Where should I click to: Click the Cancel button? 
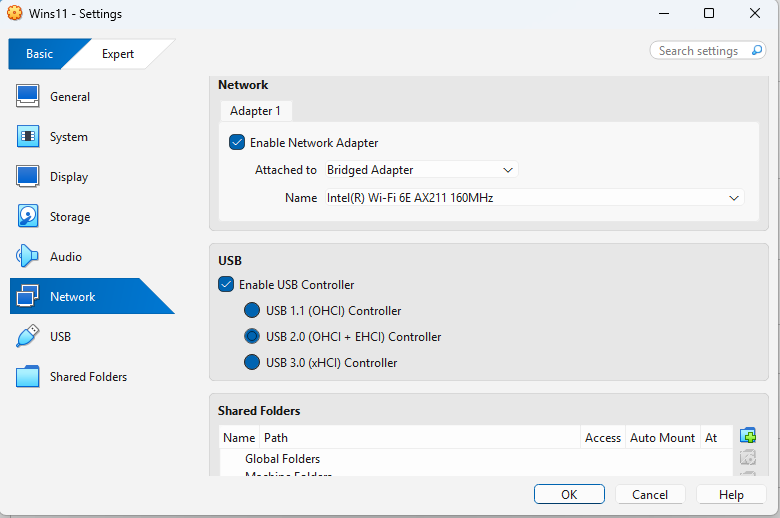tap(650, 494)
